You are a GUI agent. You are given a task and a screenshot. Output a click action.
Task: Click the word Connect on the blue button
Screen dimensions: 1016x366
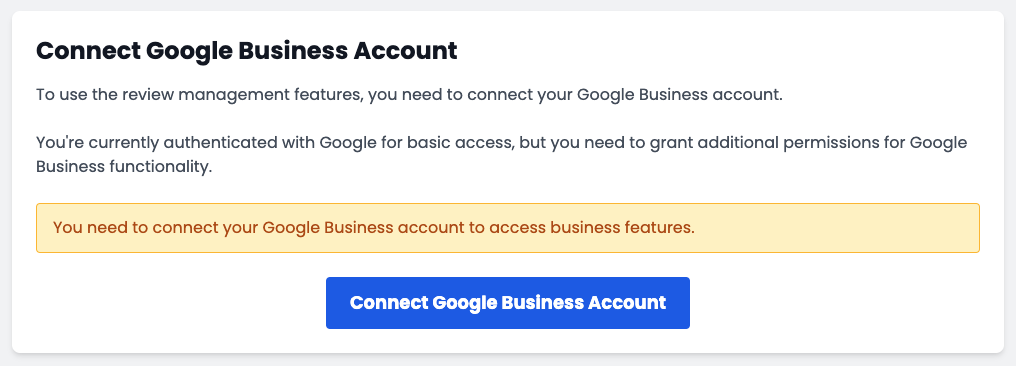tap(389, 303)
